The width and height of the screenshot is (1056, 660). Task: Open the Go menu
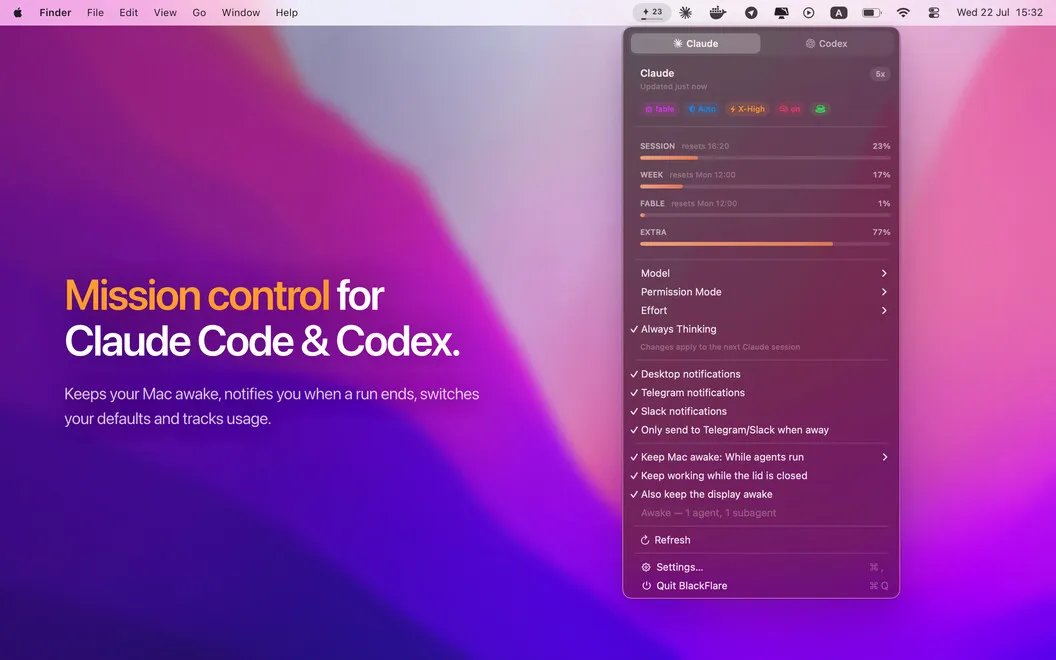pos(199,13)
